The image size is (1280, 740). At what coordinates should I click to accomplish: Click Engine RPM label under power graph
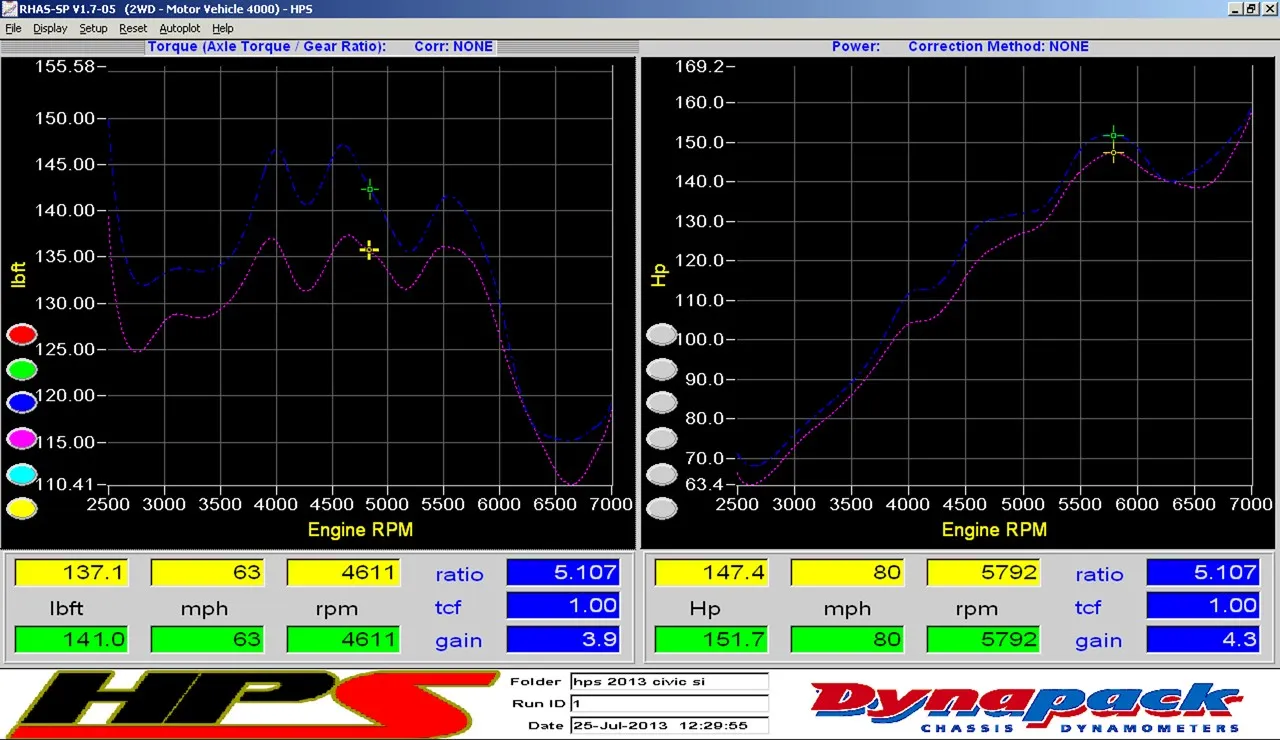tap(994, 529)
